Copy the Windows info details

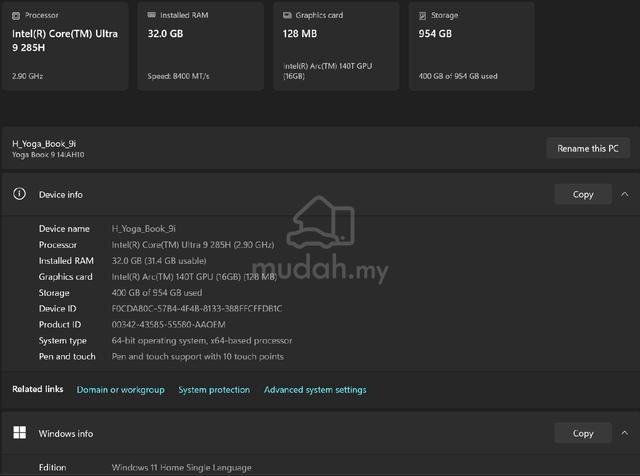pos(583,433)
